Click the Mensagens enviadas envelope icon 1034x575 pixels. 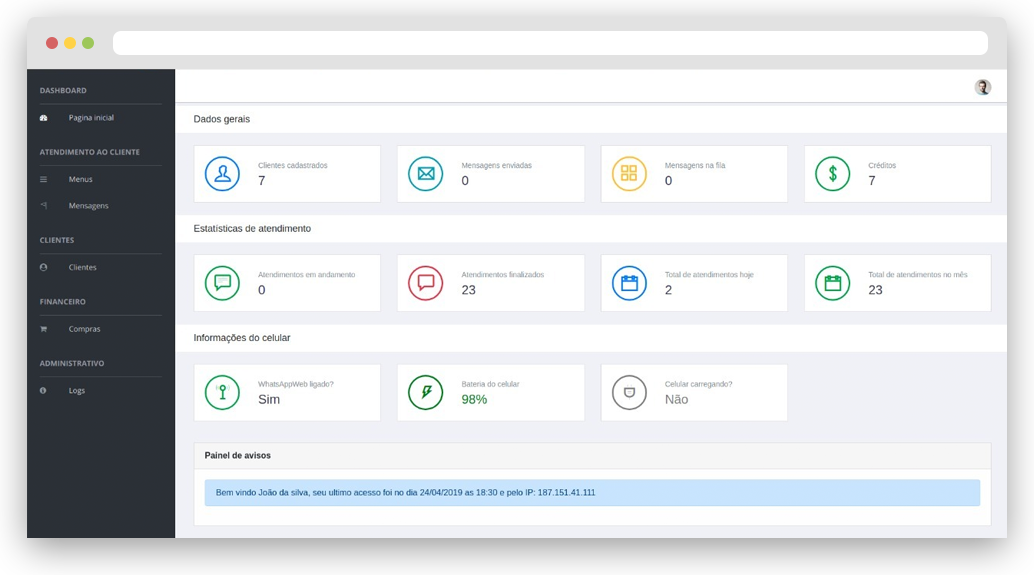[x=425, y=174]
